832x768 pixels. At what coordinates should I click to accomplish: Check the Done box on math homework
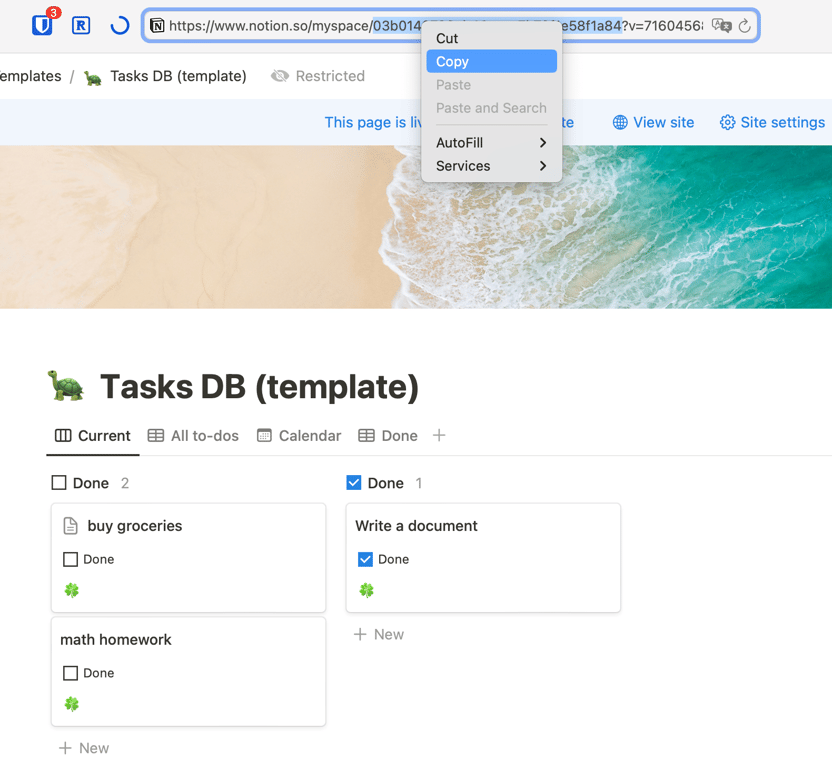(71, 673)
